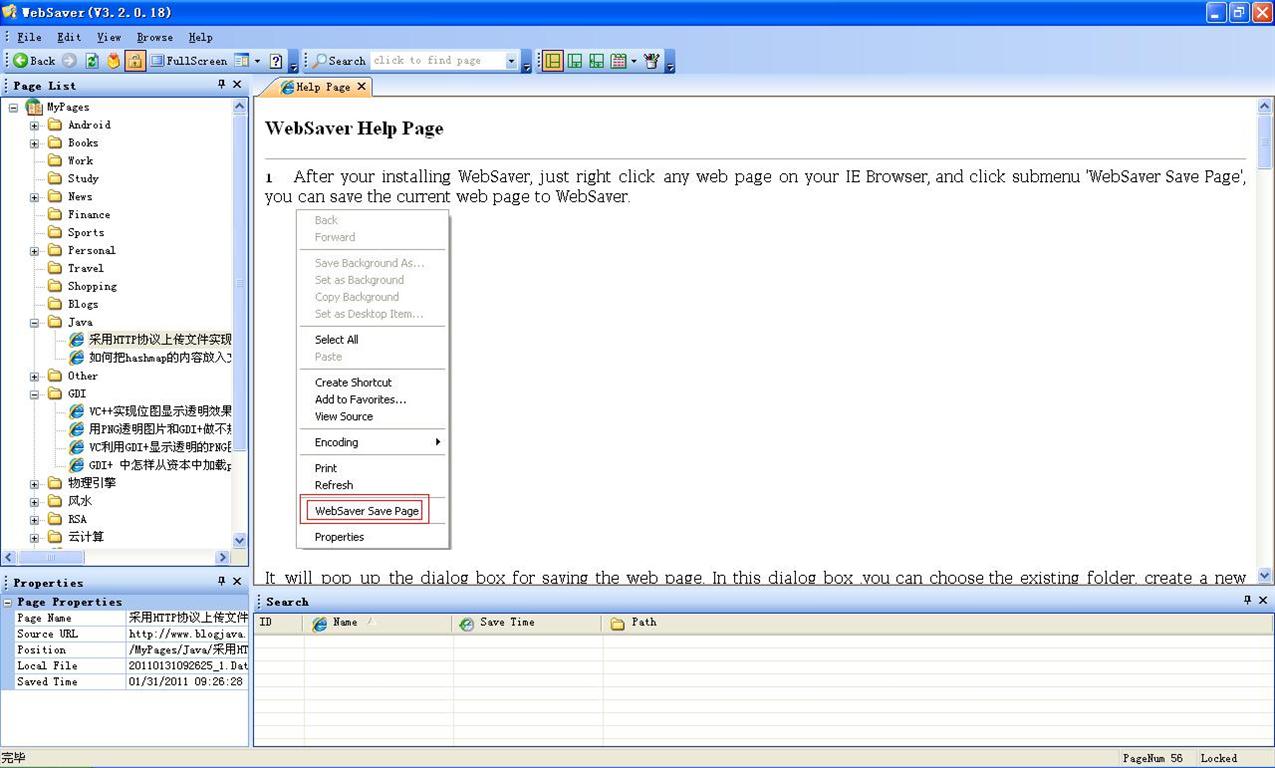Open the '用PNG透明图片和GDI+' page

pyautogui.click(x=160, y=429)
